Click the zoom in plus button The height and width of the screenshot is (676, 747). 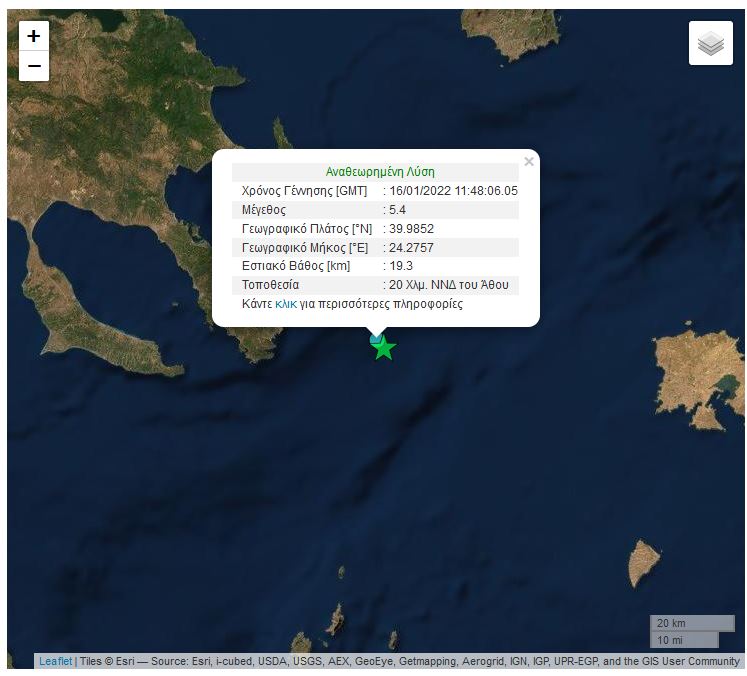34,37
